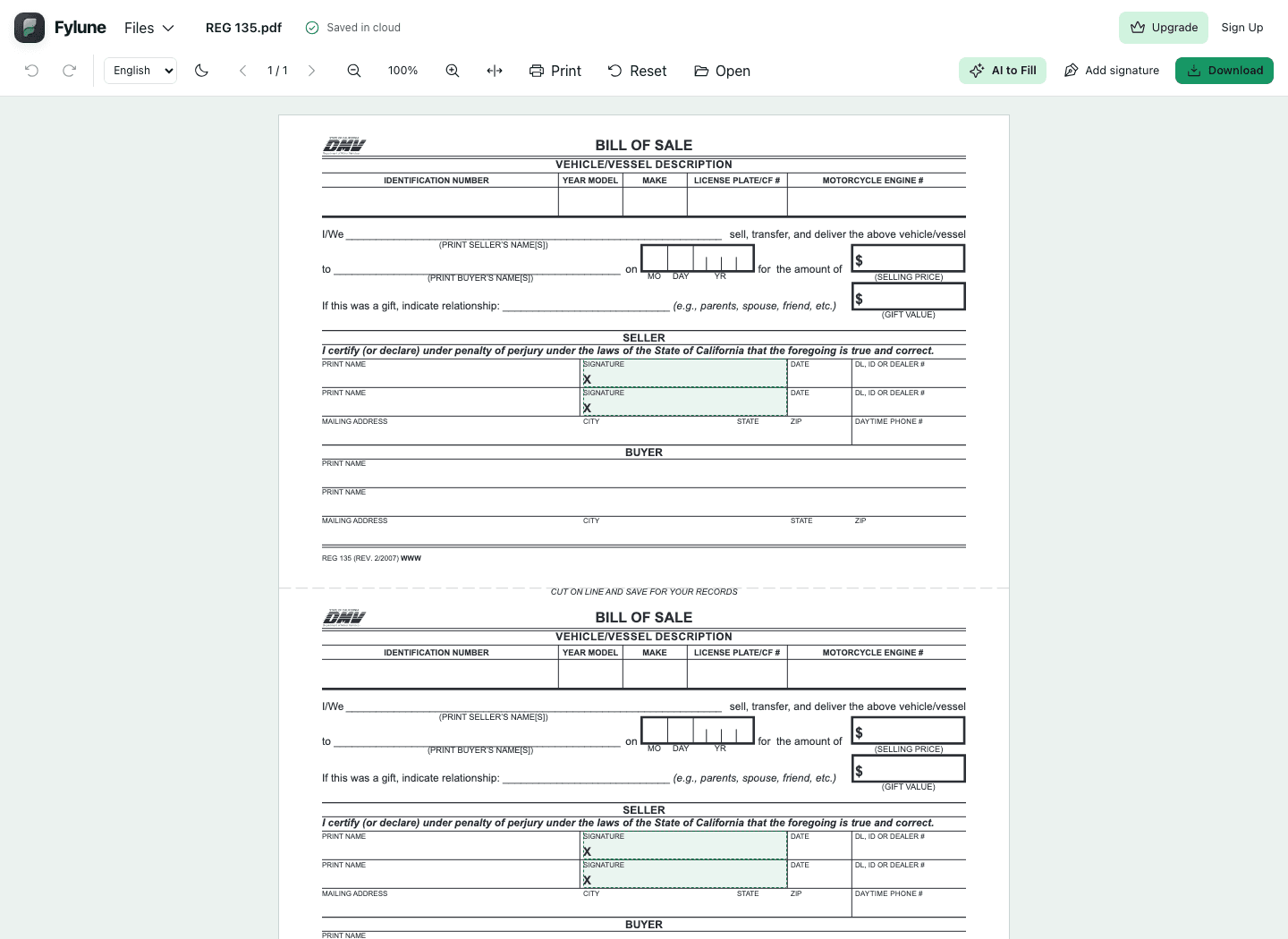Print the document
The height and width of the screenshot is (939, 1288).
click(555, 71)
